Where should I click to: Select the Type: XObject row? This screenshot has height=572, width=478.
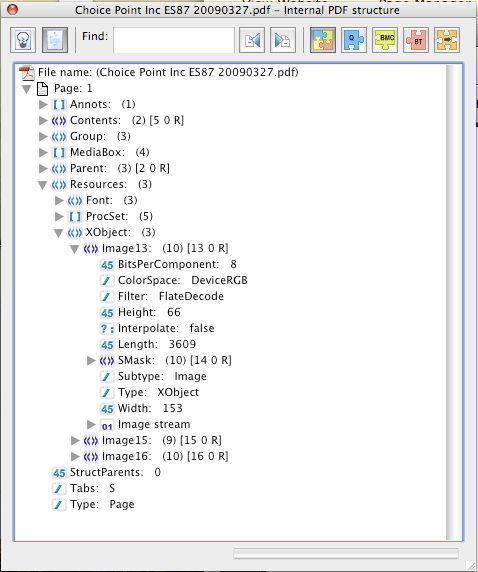(158, 393)
